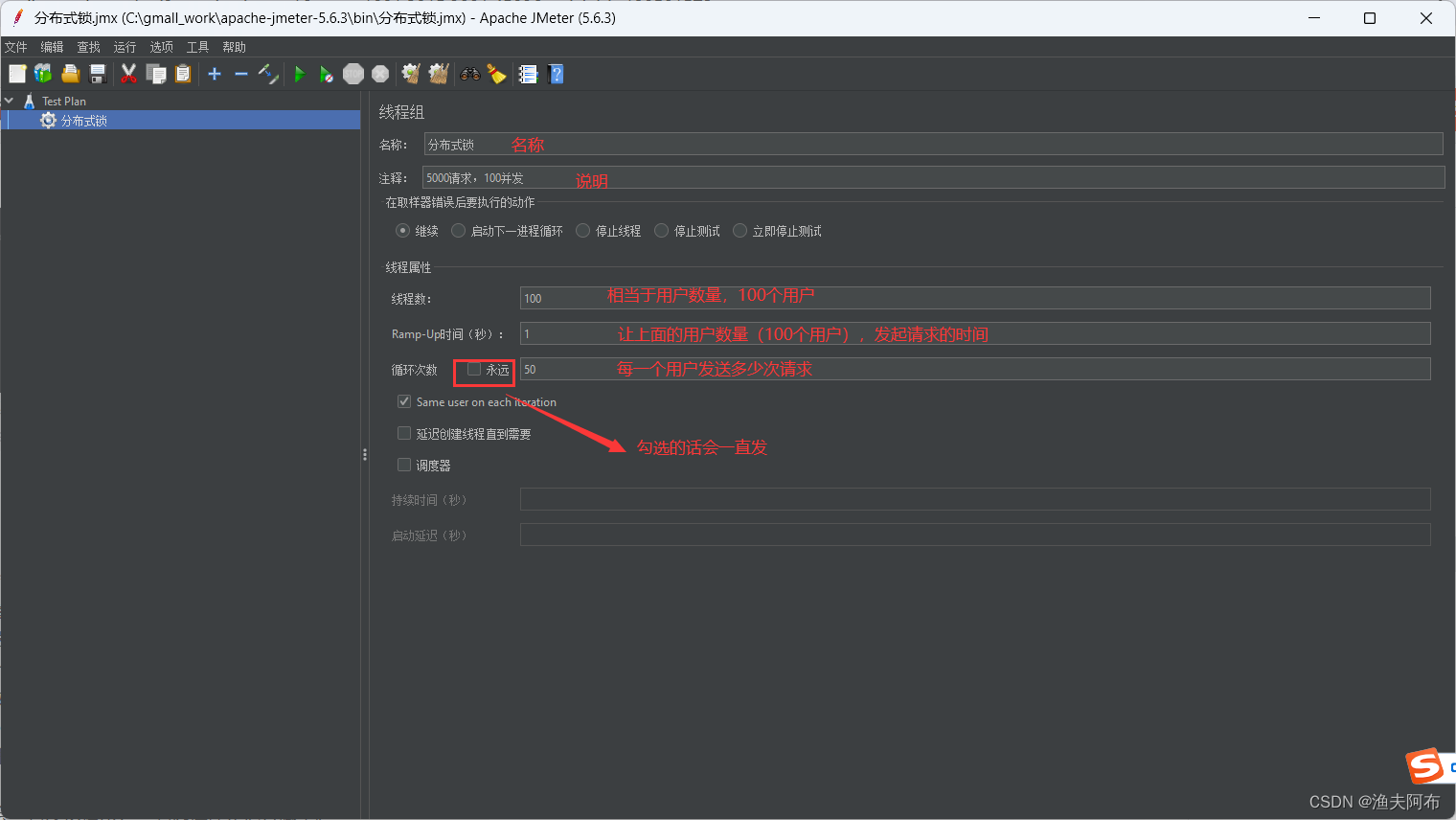Maximize the JMeter window
1456x820 pixels.
tap(1370, 18)
